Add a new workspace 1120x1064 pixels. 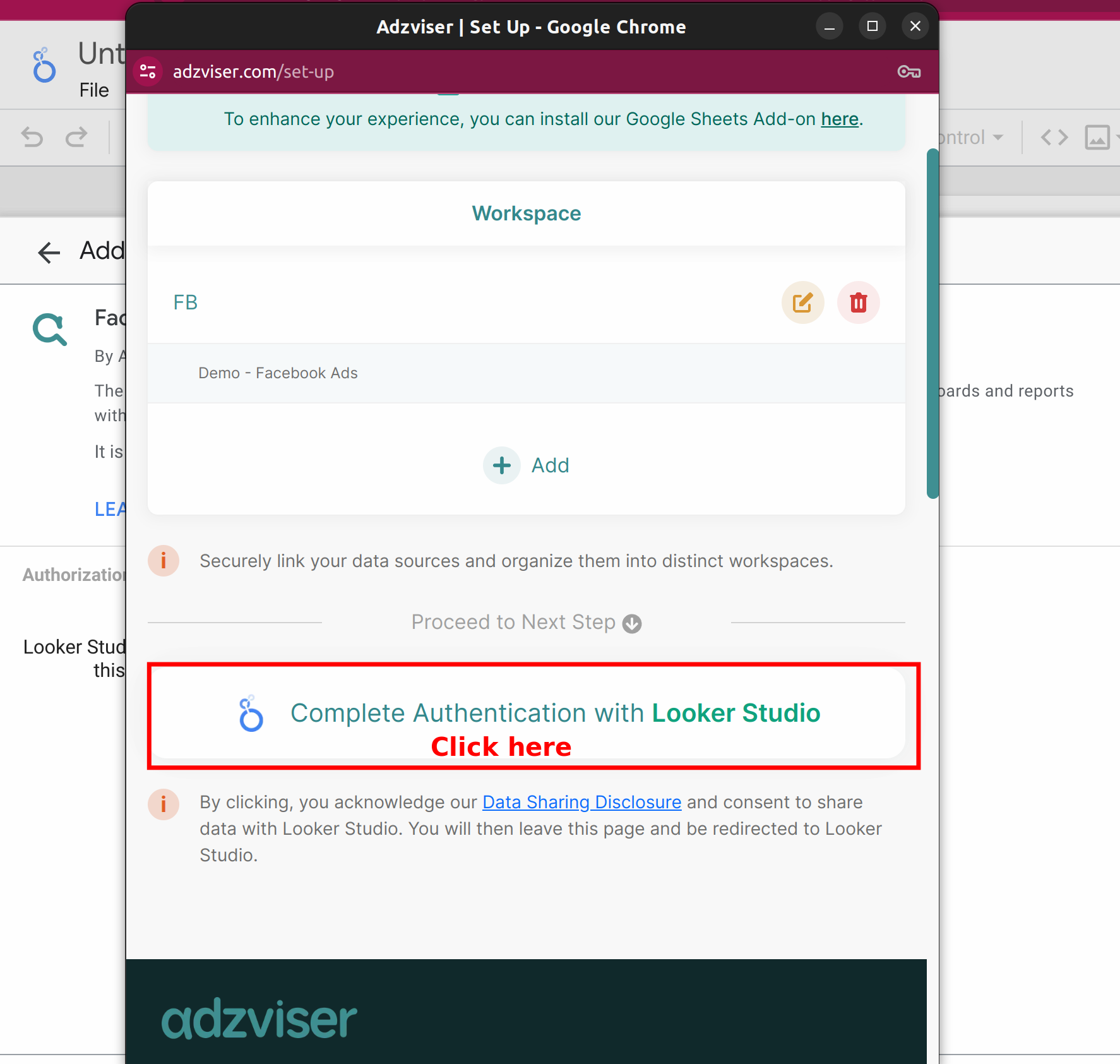[527, 465]
